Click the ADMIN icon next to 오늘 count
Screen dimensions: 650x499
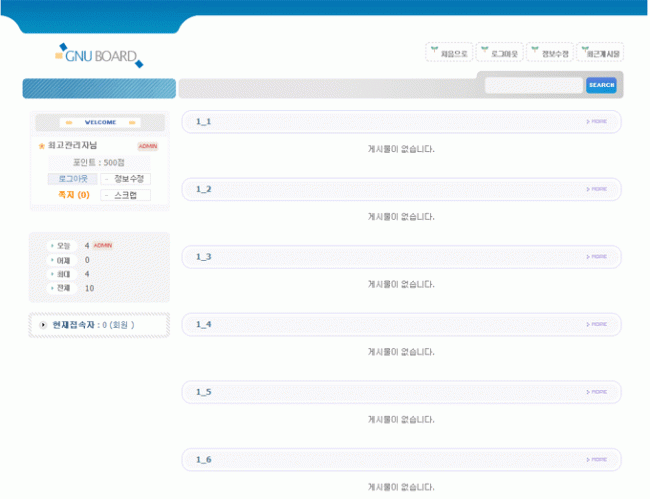pos(102,245)
